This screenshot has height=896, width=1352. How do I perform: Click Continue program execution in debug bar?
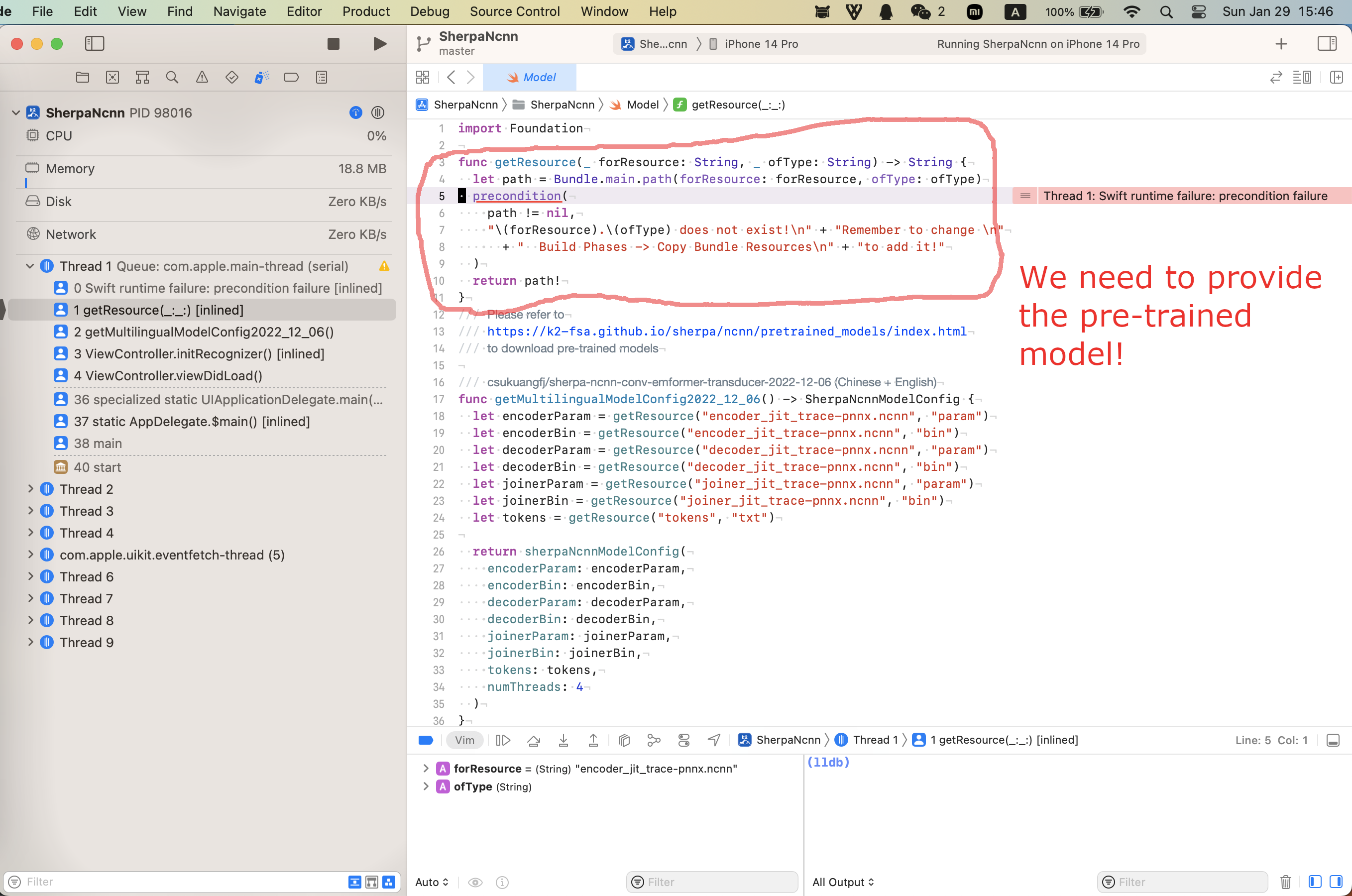tap(503, 740)
